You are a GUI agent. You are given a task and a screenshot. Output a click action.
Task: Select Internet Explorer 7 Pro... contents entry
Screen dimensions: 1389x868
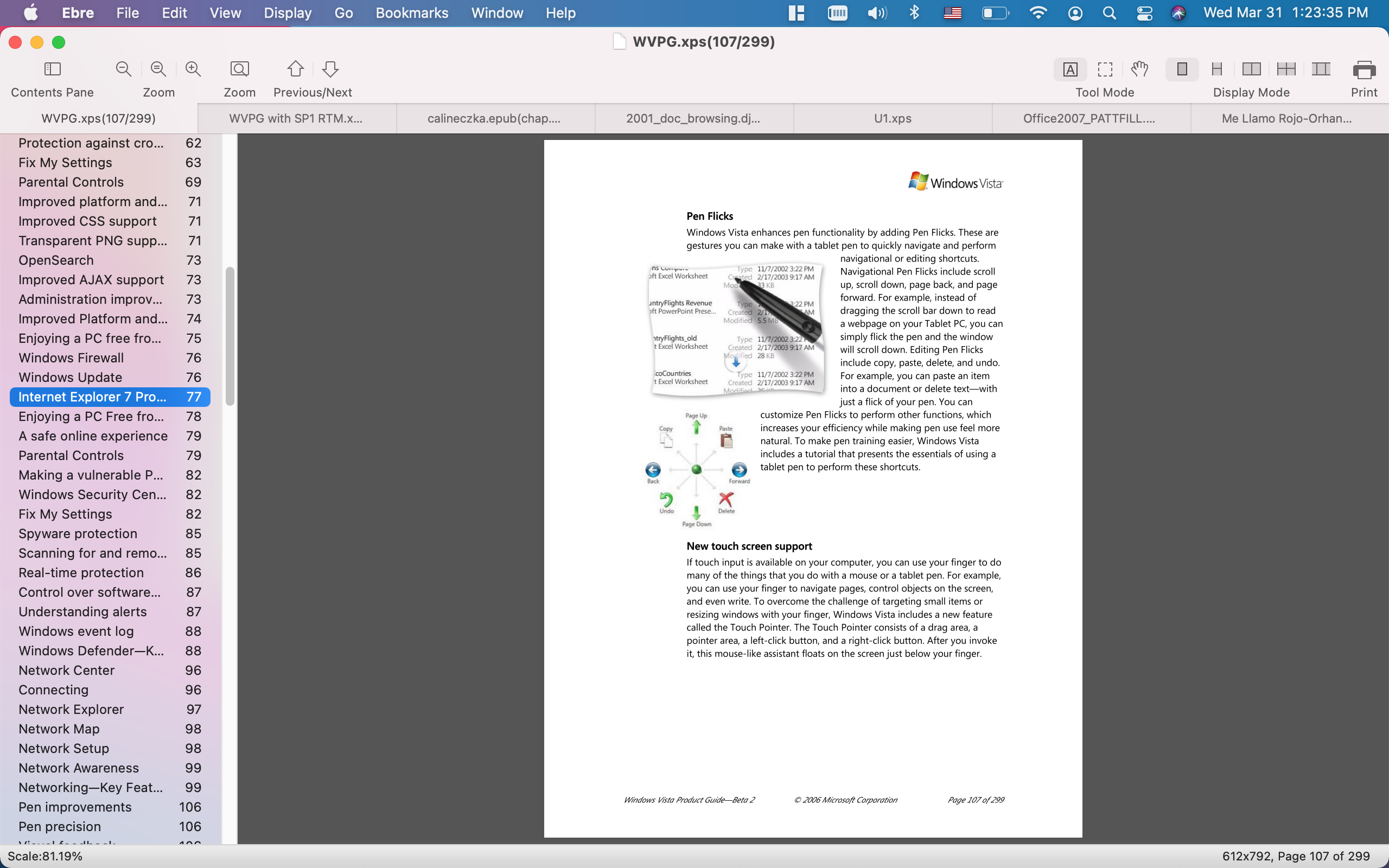[x=110, y=397]
